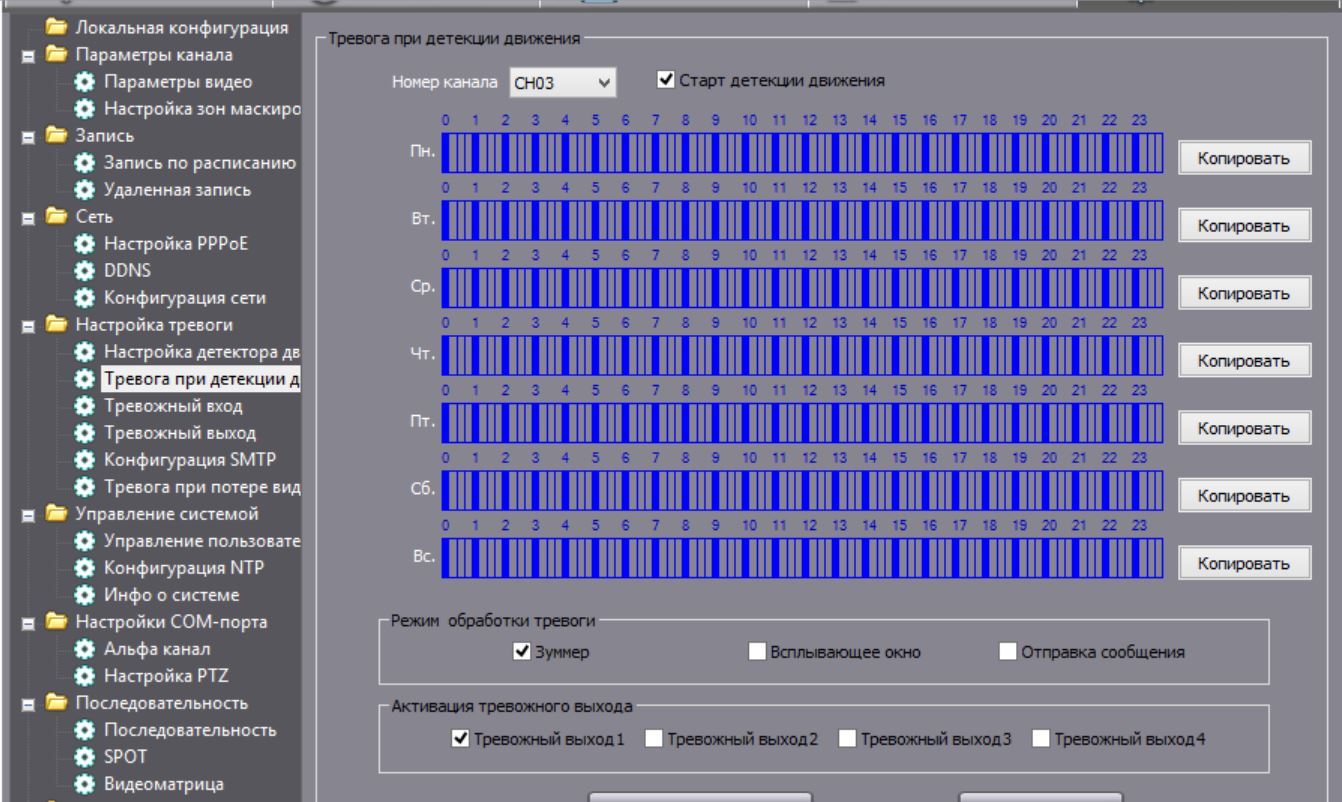Copy the Пт. schedule with Копировать
Screen dimensions: 1342x802
1244,428
